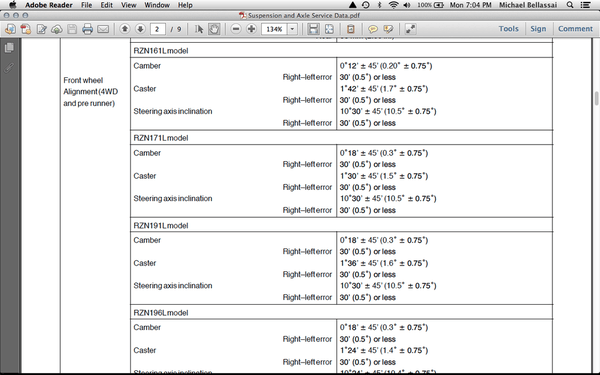
Task: Toggle scrolling fit-width page mode
Action: 313,29
